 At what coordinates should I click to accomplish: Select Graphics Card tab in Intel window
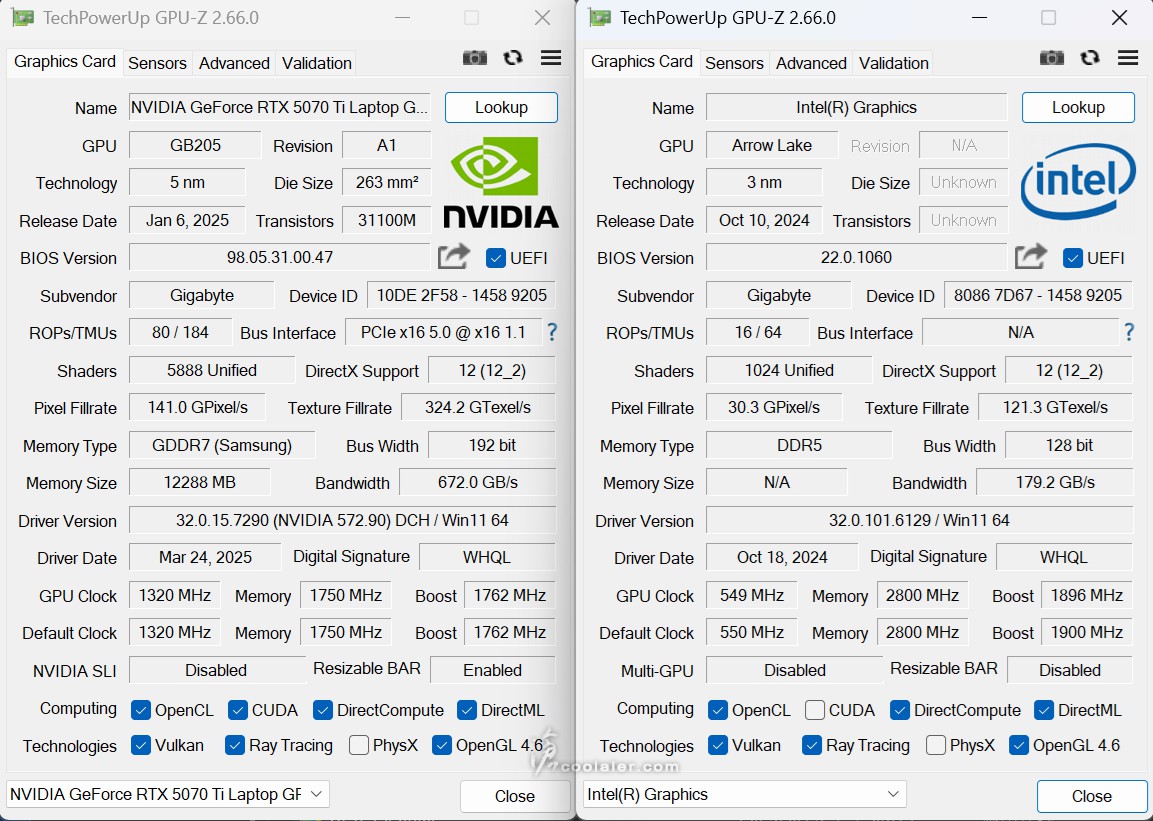(x=642, y=62)
